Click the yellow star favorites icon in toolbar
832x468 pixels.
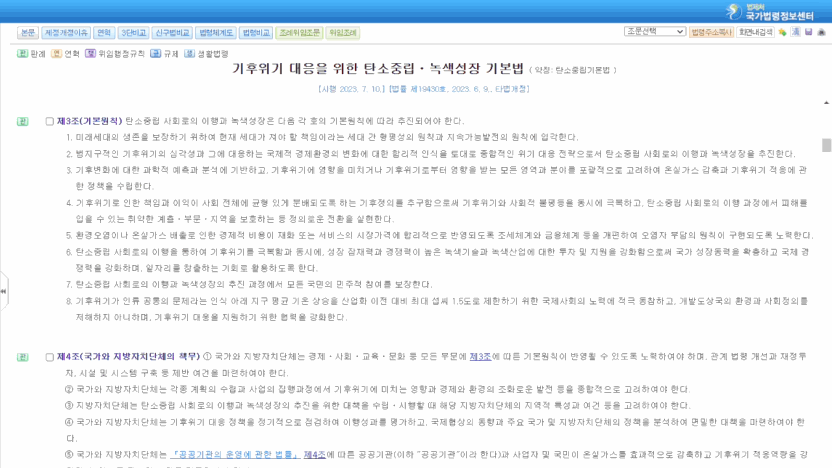coord(782,32)
